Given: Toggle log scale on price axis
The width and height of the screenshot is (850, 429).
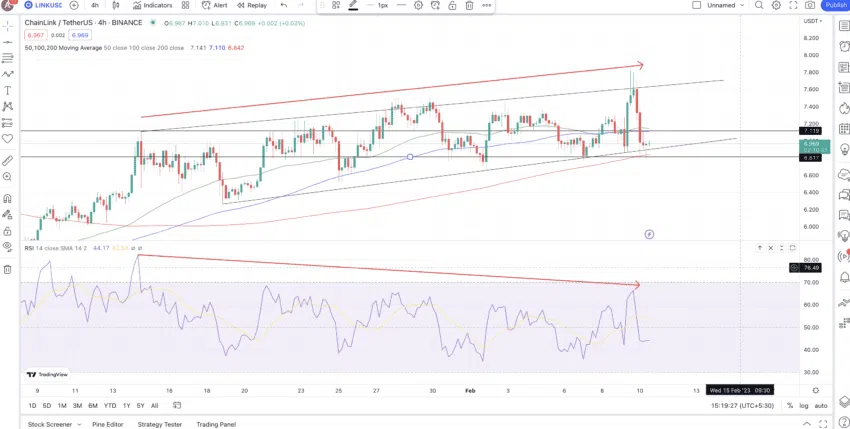Looking at the screenshot, I should tap(803, 406).
